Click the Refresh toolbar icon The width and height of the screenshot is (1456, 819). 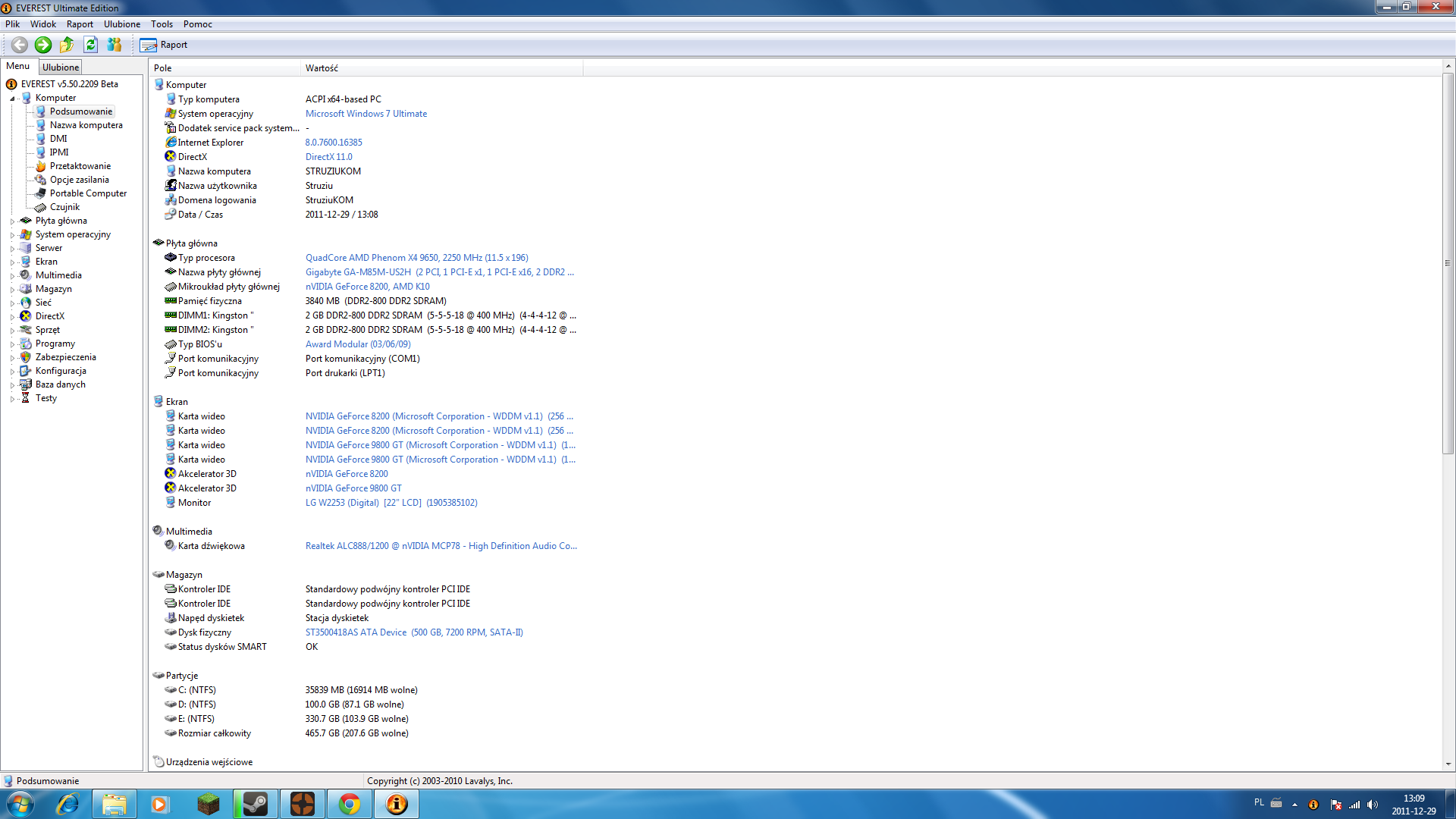click(91, 45)
